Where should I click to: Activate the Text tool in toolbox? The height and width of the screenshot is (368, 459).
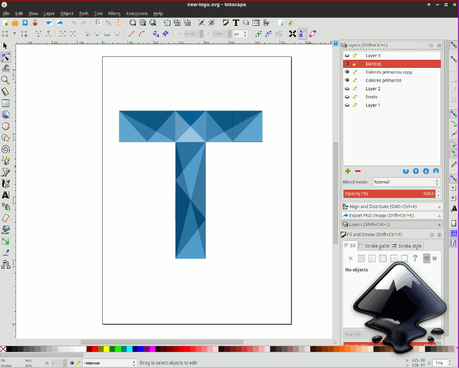5,195
